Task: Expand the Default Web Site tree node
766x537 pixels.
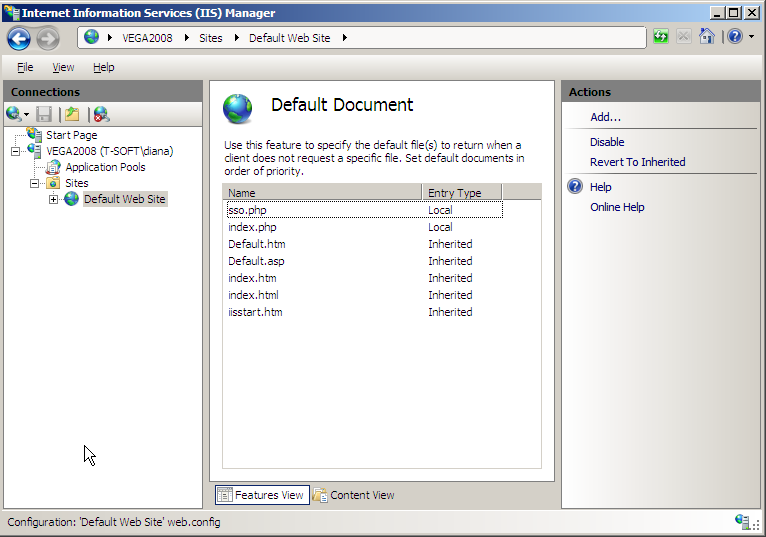Action: 54,200
